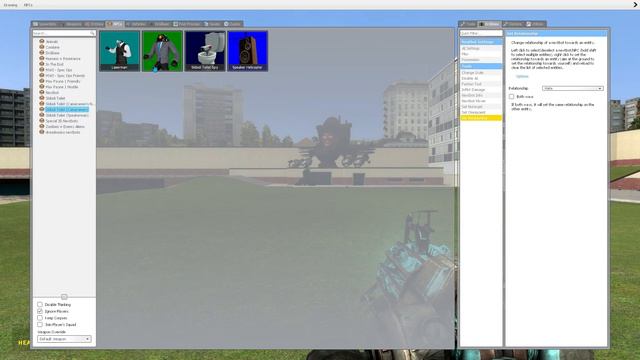The width and height of the screenshot is (640, 360).
Task: Open the MW2 - Spec Ops category
Action: (58, 70)
